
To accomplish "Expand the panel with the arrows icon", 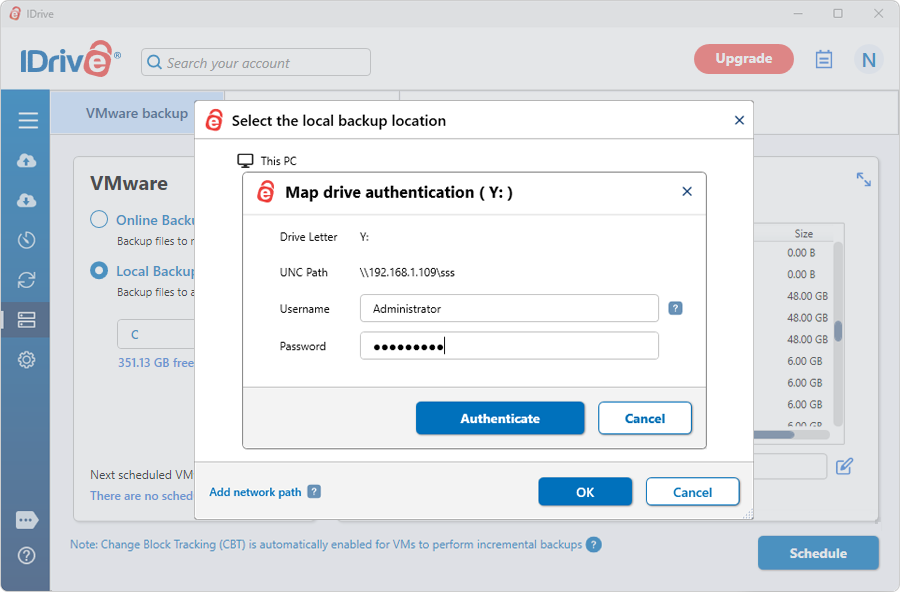I will click(864, 179).
